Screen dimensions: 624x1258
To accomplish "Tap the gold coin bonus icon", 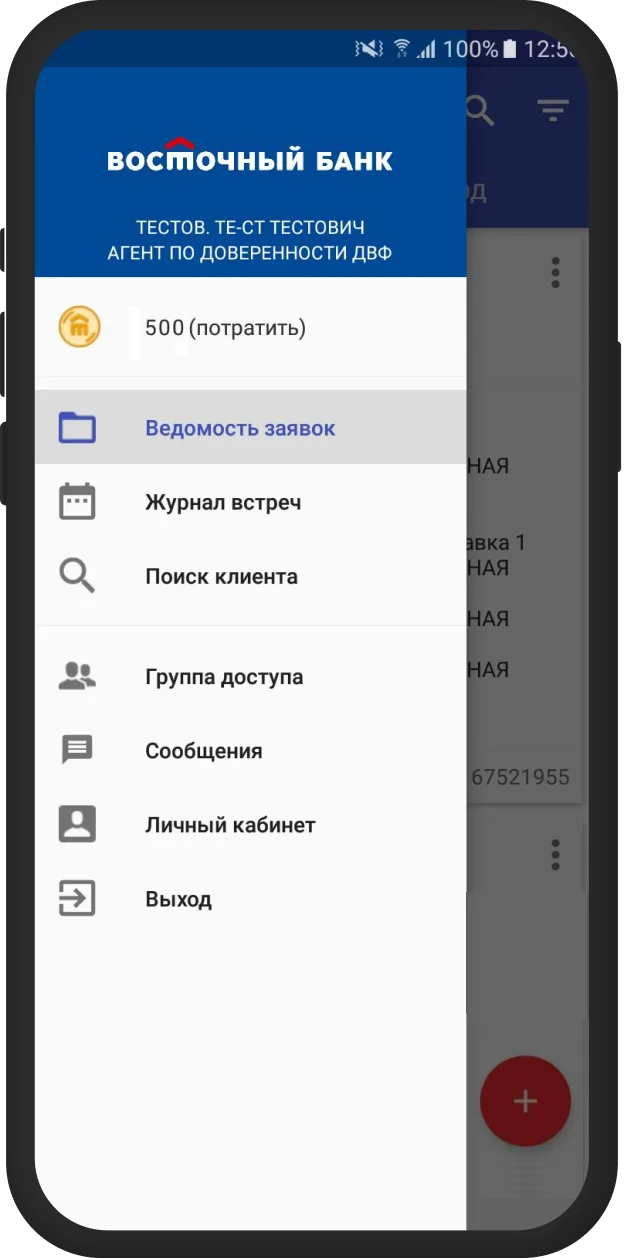I will [78, 327].
